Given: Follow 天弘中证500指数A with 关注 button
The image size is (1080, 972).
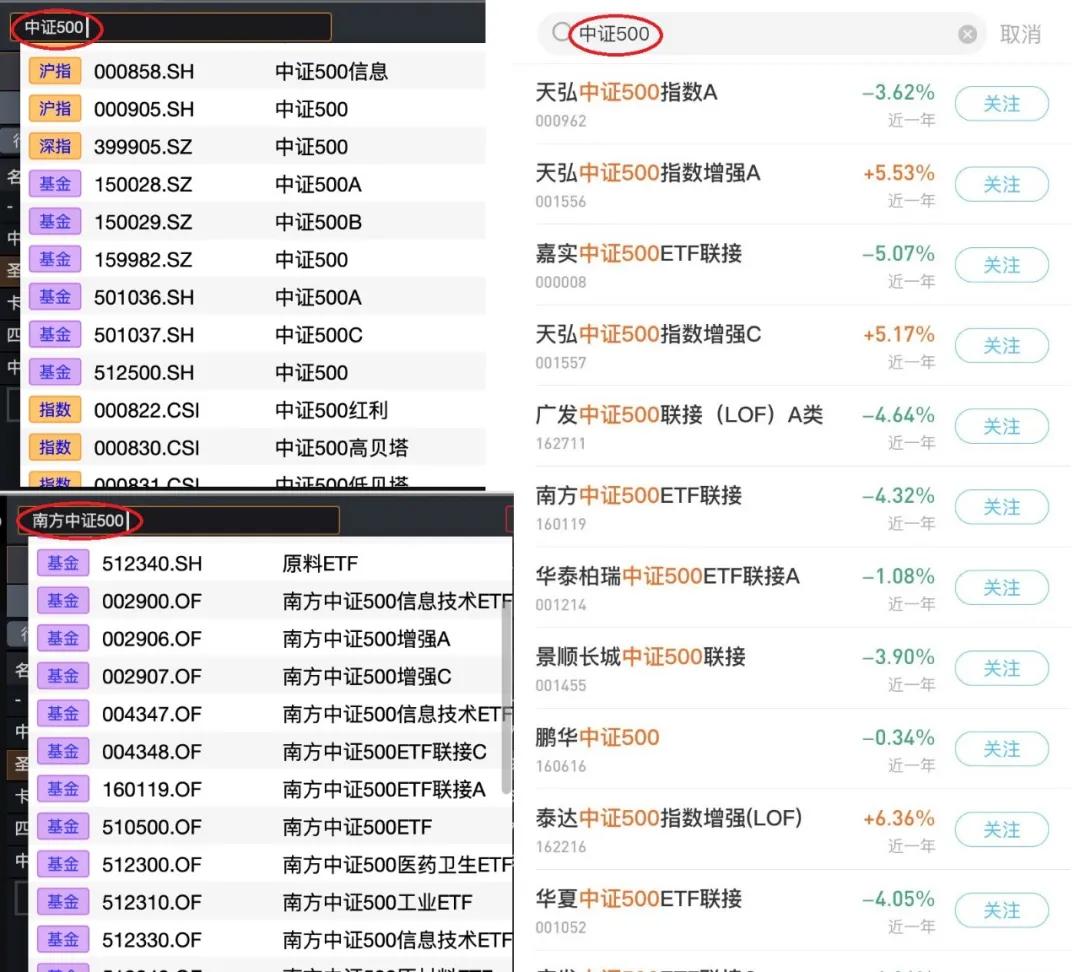Looking at the screenshot, I should (x=1001, y=103).
